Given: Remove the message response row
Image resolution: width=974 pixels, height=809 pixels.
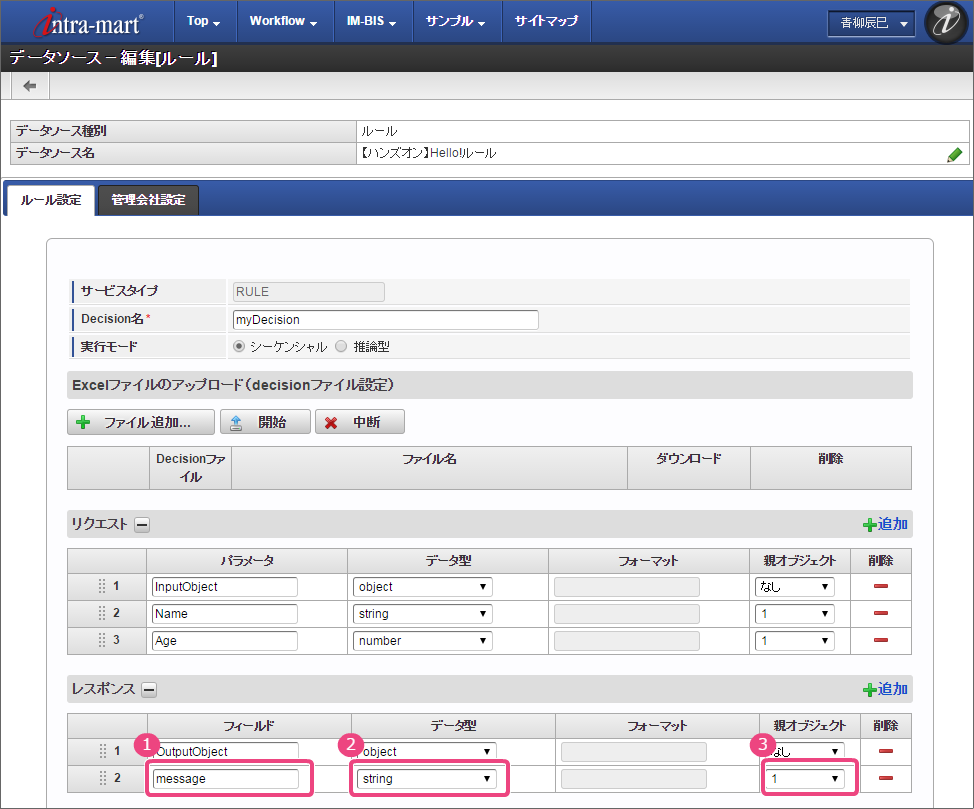Looking at the screenshot, I should coord(885,779).
